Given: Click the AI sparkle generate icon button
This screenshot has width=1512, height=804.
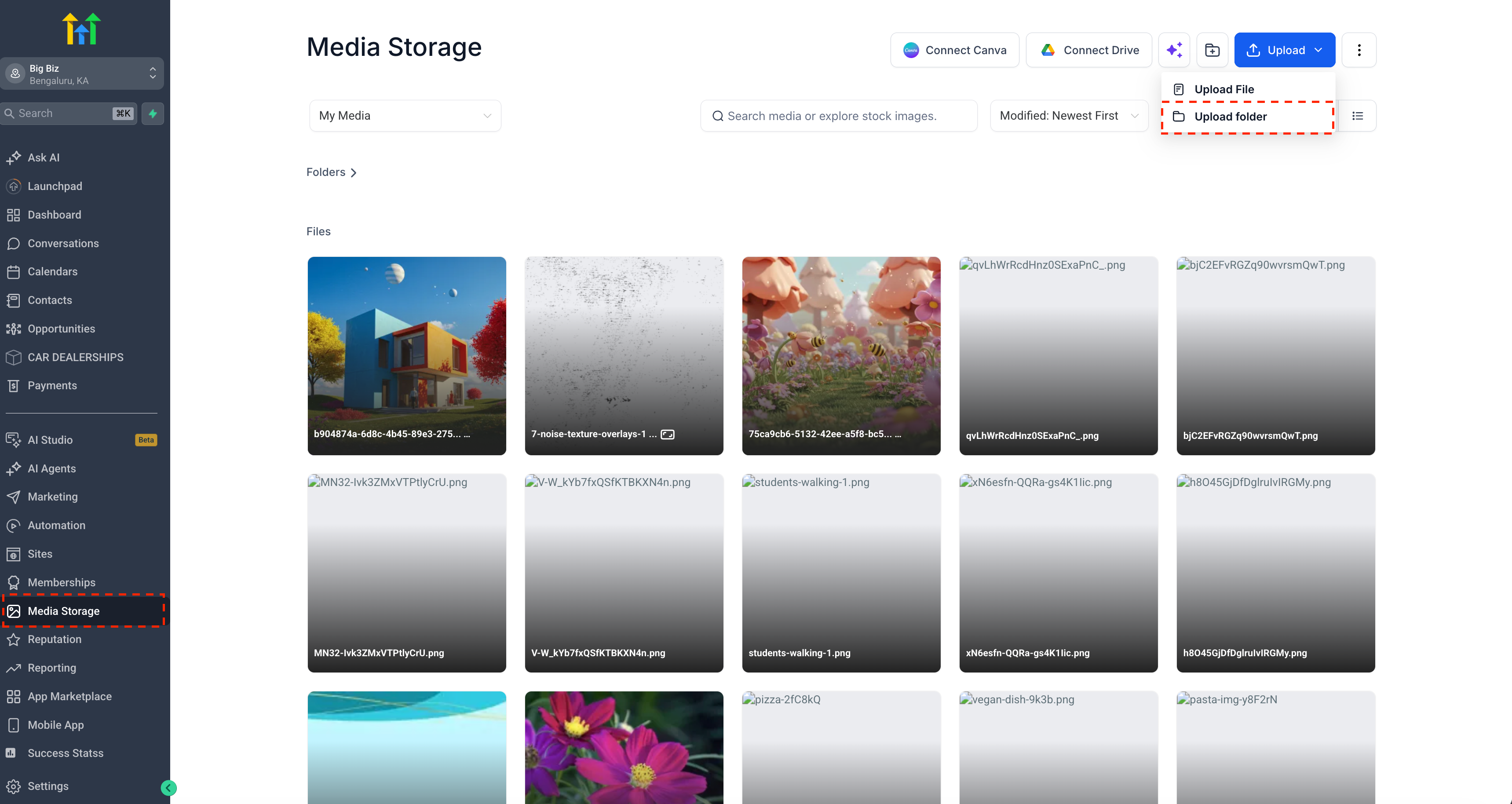Looking at the screenshot, I should pyautogui.click(x=1174, y=50).
